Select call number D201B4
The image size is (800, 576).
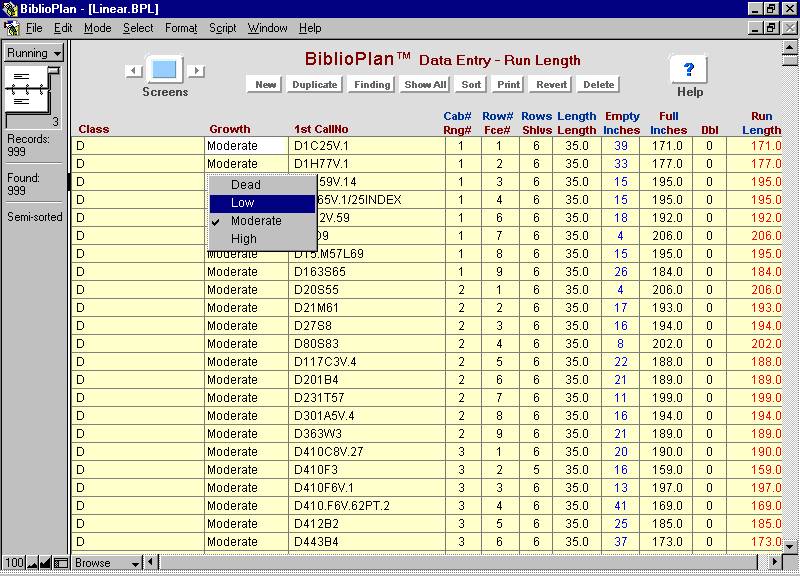[316, 380]
